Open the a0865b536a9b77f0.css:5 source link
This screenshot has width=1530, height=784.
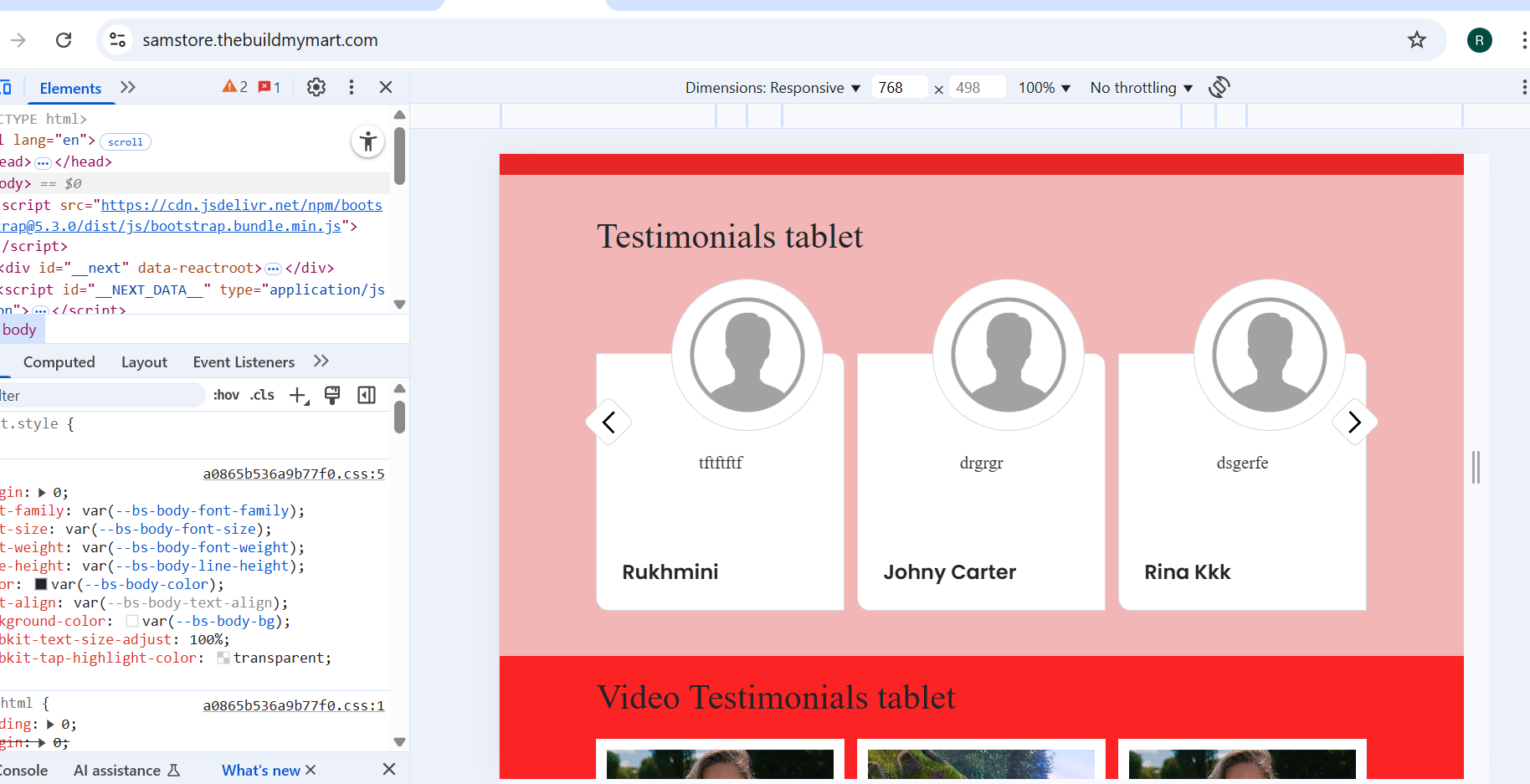[x=294, y=474]
